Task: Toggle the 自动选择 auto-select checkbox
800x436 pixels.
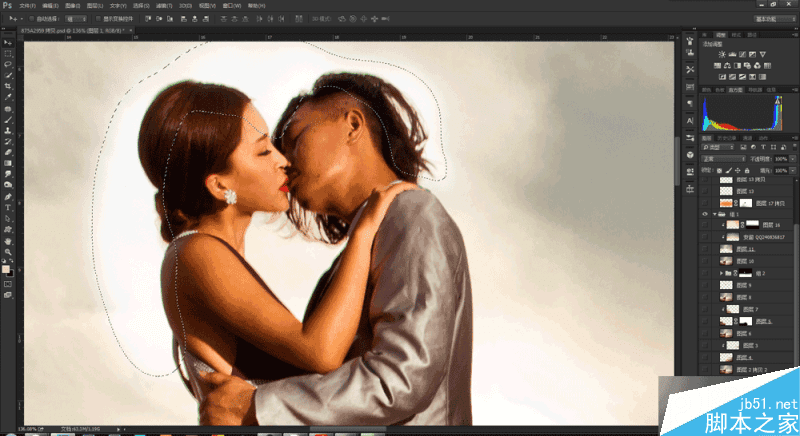Action: pyautogui.click(x=32, y=19)
